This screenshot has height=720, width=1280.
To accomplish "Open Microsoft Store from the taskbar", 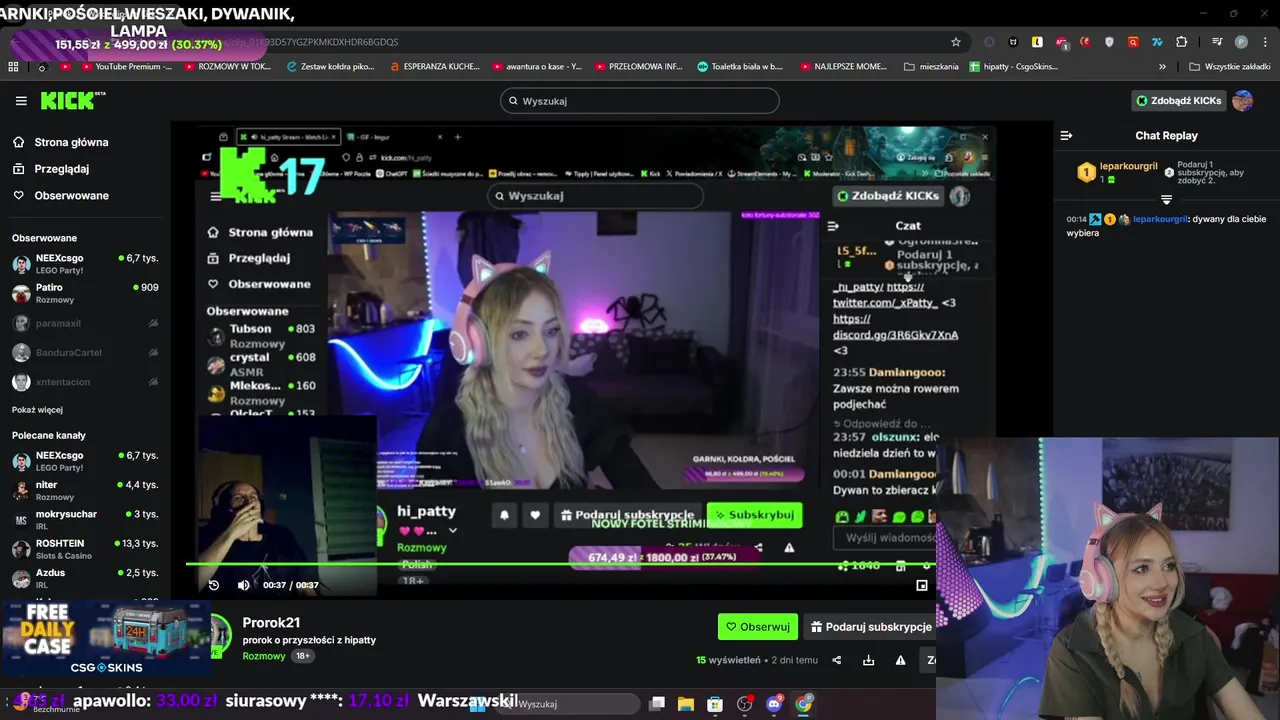I will tap(715, 704).
